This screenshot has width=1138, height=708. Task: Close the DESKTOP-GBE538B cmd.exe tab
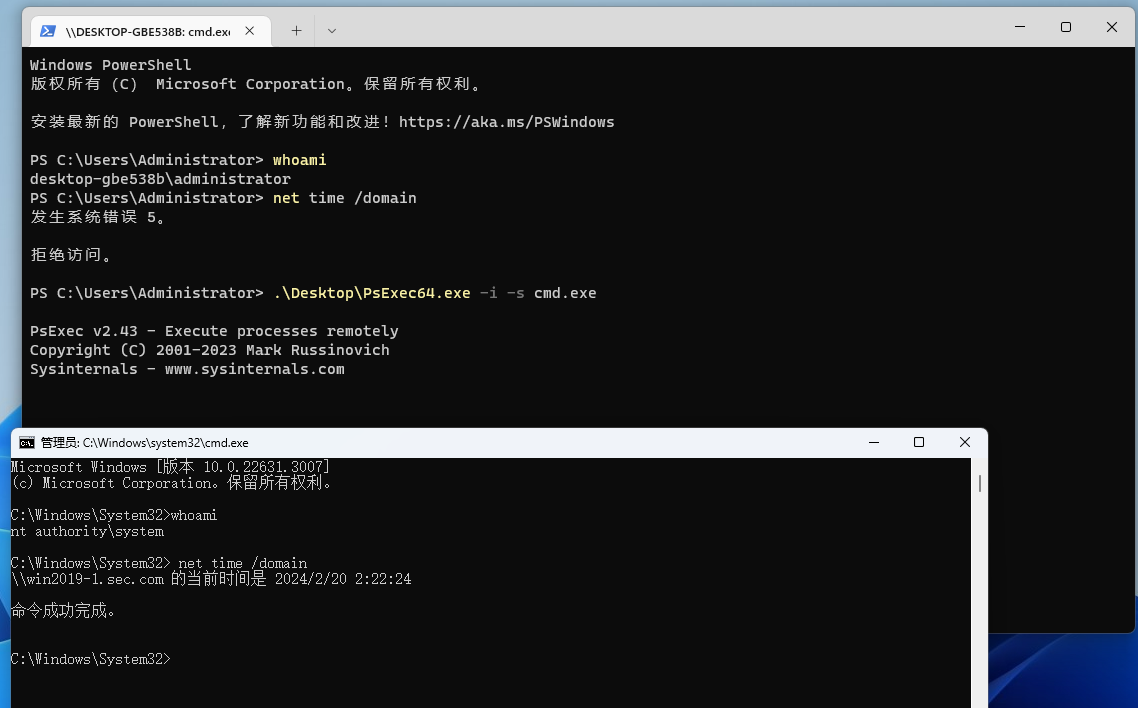(250, 31)
